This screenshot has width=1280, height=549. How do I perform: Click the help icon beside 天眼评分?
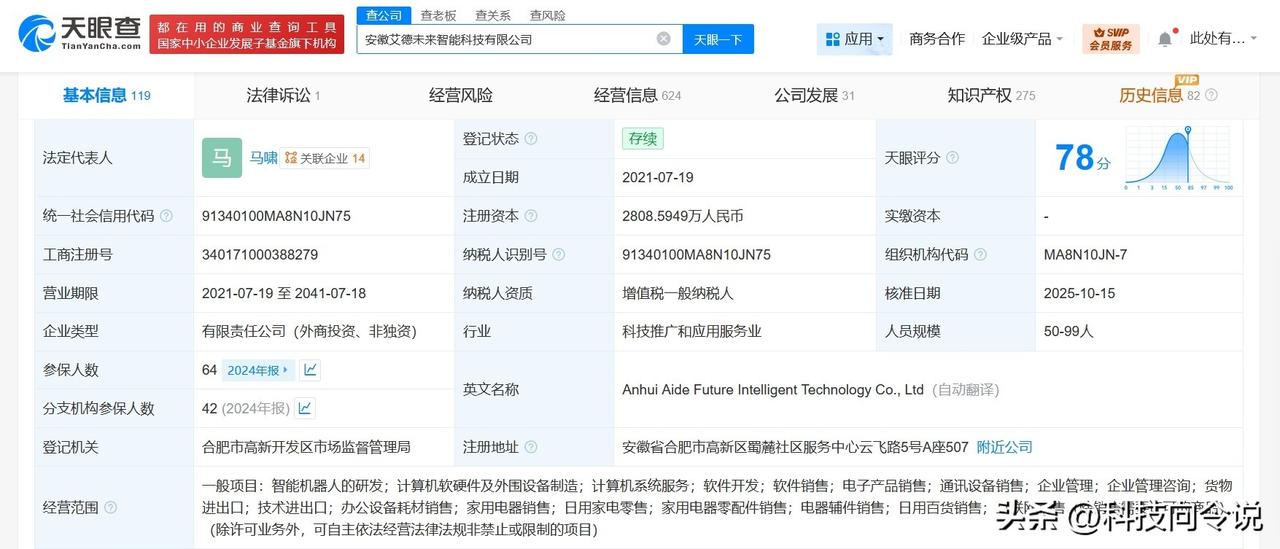pyautogui.click(x=952, y=158)
